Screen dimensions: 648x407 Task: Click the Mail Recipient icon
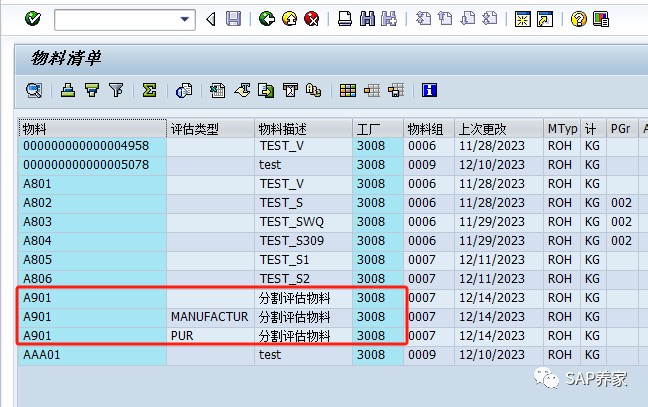[x=290, y=90]
